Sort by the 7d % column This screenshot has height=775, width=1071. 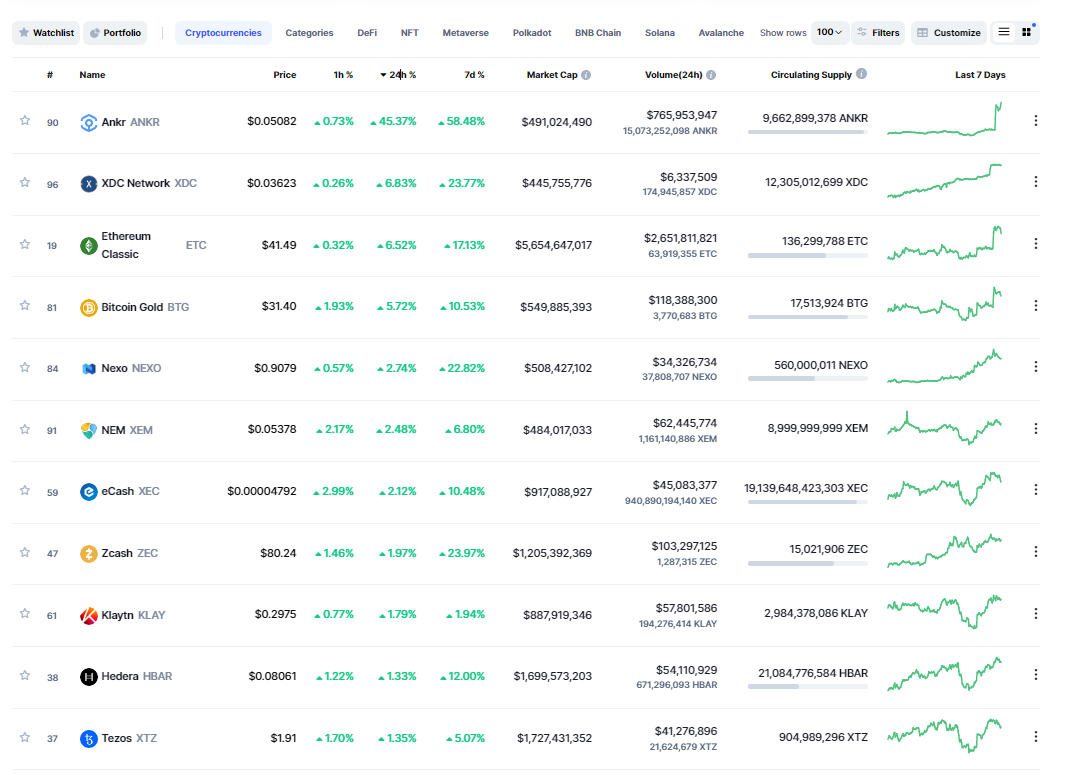pos(474,75)
